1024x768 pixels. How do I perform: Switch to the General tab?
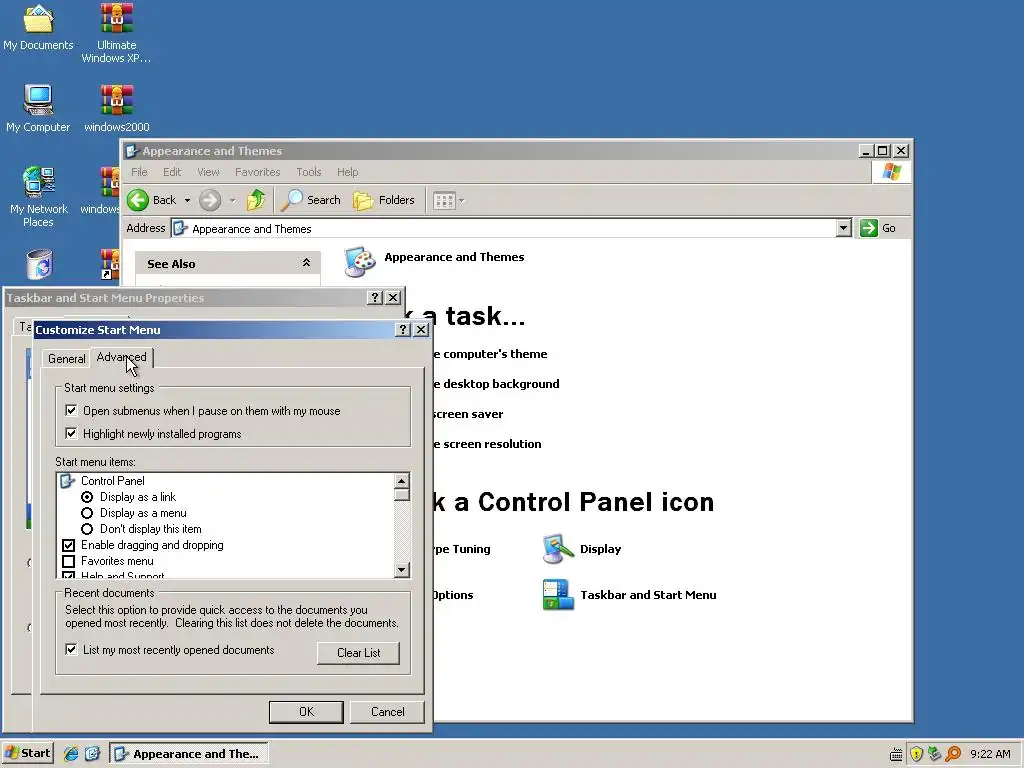coord(67,359)
